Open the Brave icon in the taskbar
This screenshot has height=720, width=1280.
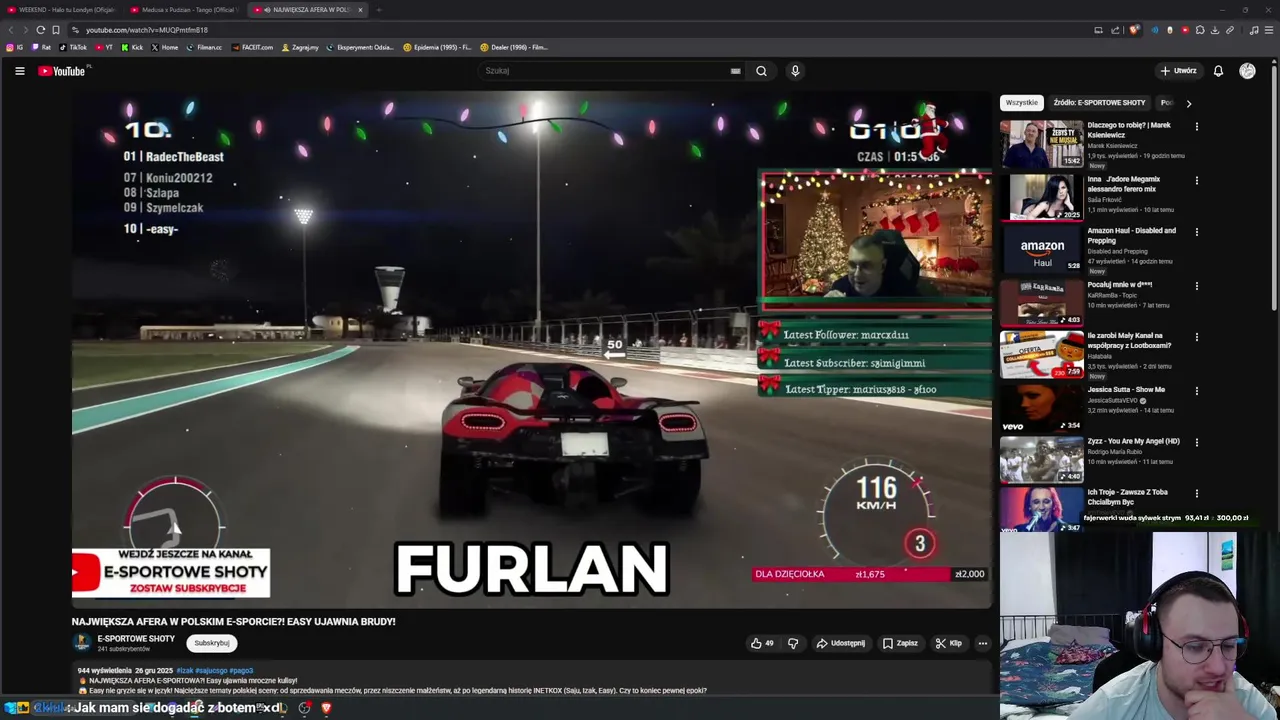326,708
